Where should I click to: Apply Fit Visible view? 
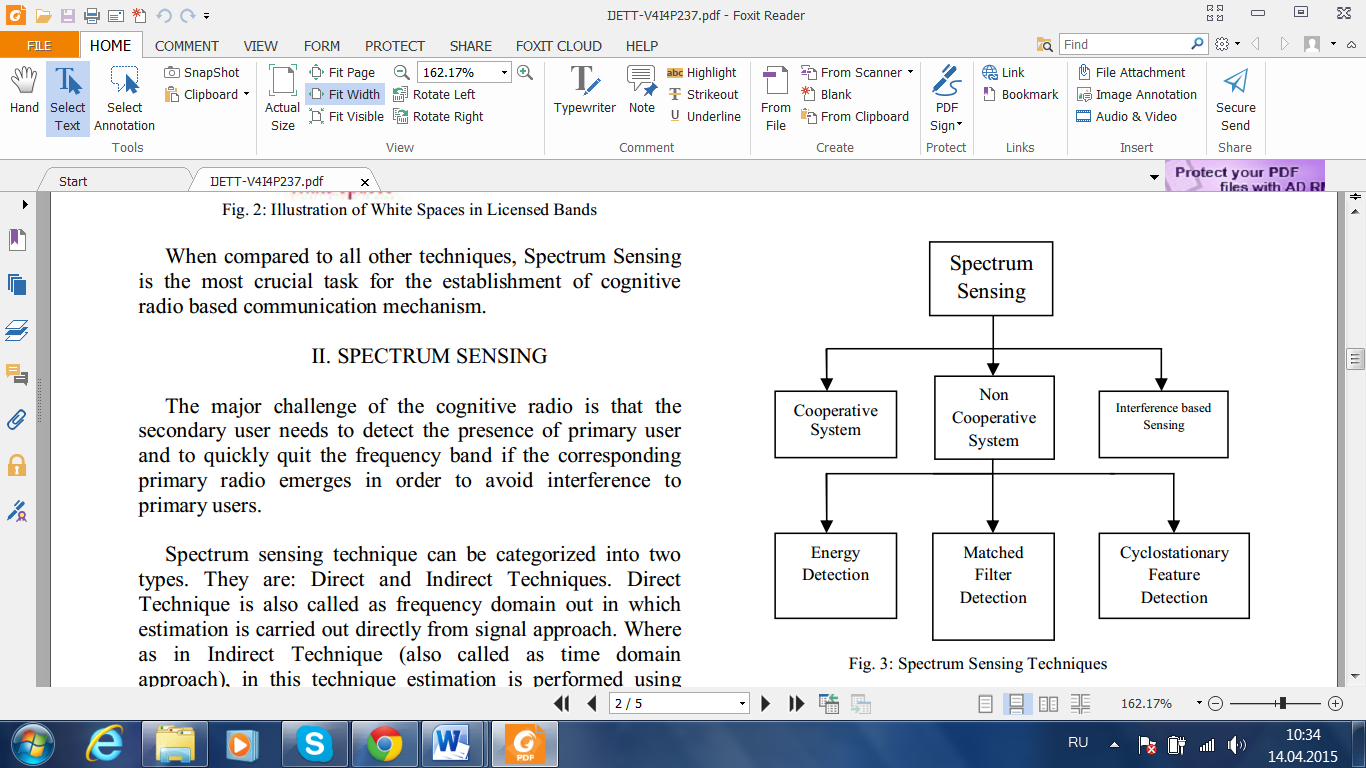coord(346,116)
